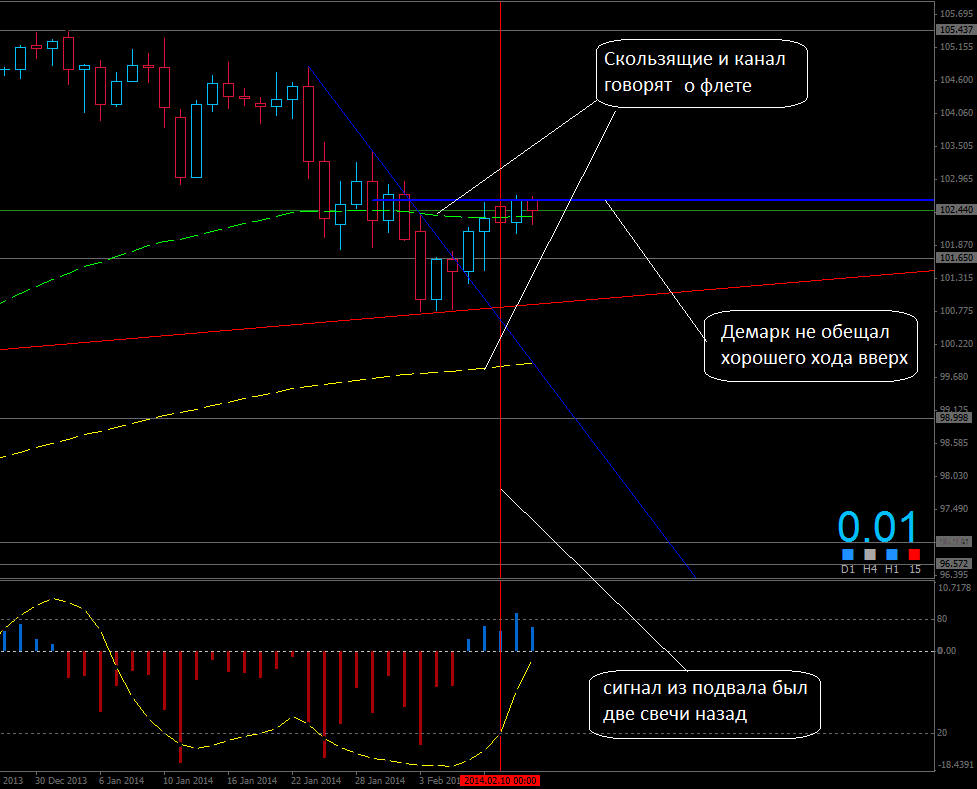Viewport: 977px width, 789px height.
Task: Click the red 15 timeframe indicator square
Action: 914,554
